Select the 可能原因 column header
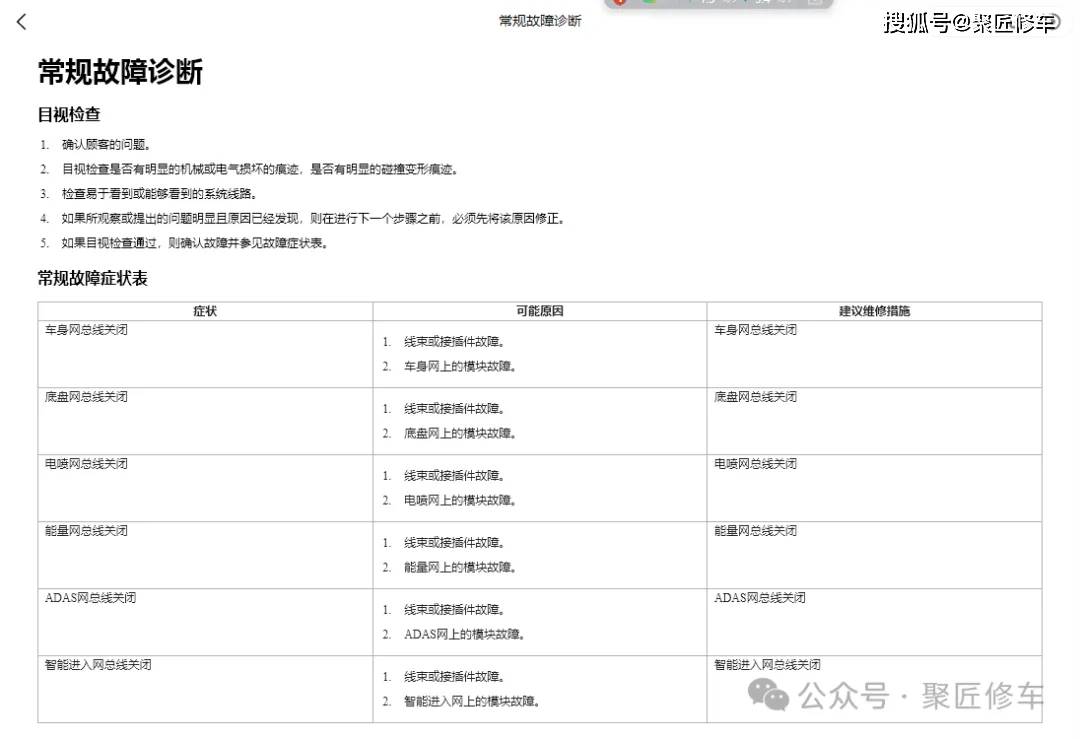Image resolution: width=1080 pixels, height=739 pixels. click(x=539, y=311)
